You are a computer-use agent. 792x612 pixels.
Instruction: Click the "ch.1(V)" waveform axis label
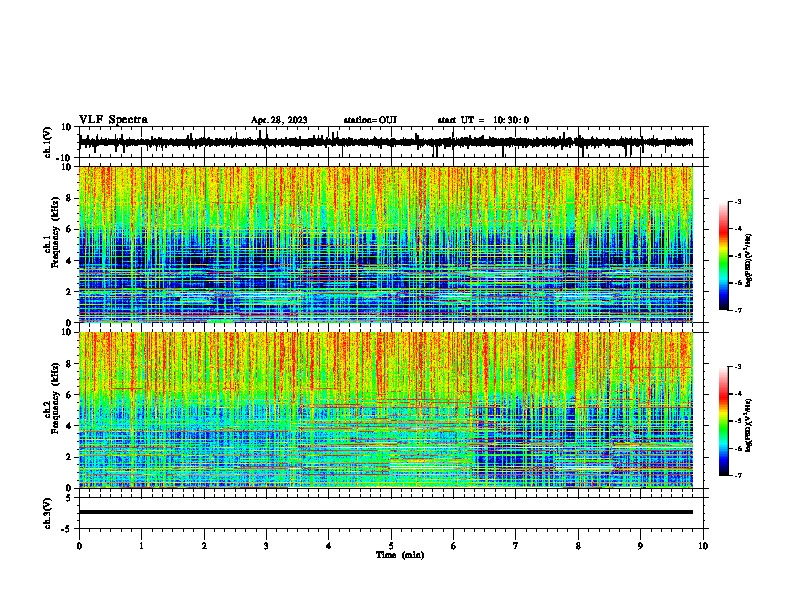point(48,142)
